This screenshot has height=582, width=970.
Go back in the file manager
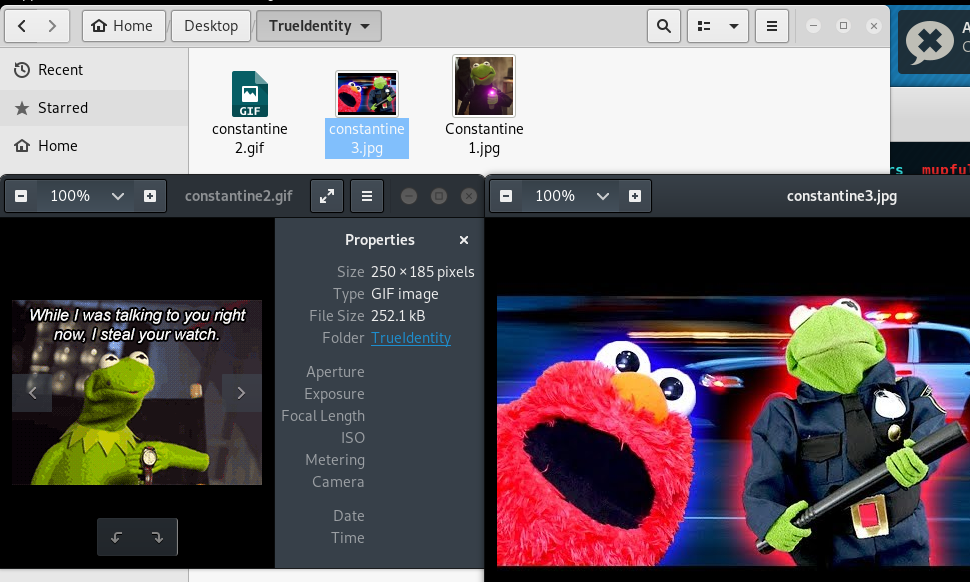click(22, 26)
